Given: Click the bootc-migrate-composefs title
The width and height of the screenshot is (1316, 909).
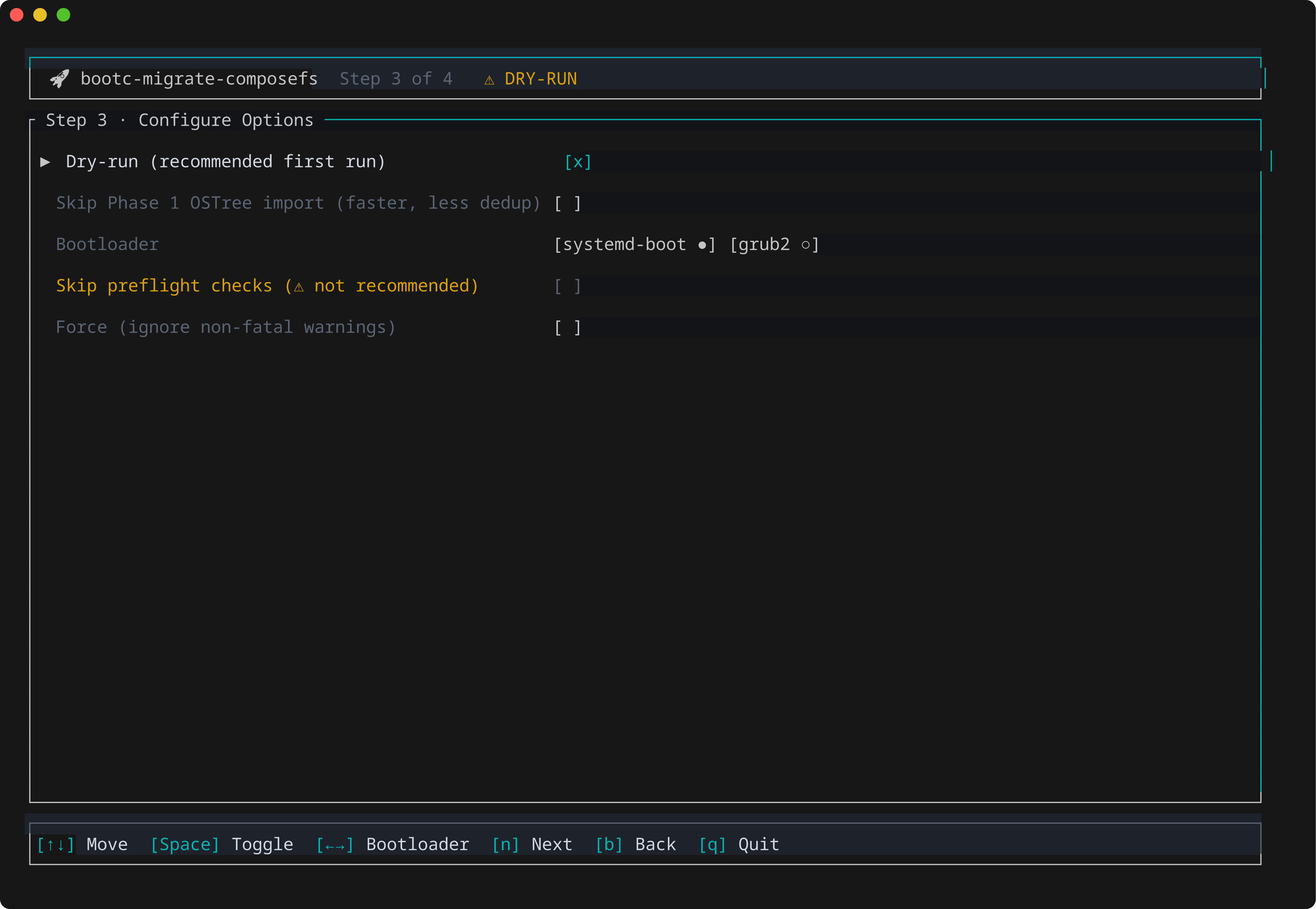Looking at the screenshot, I should tap(199, 79).
